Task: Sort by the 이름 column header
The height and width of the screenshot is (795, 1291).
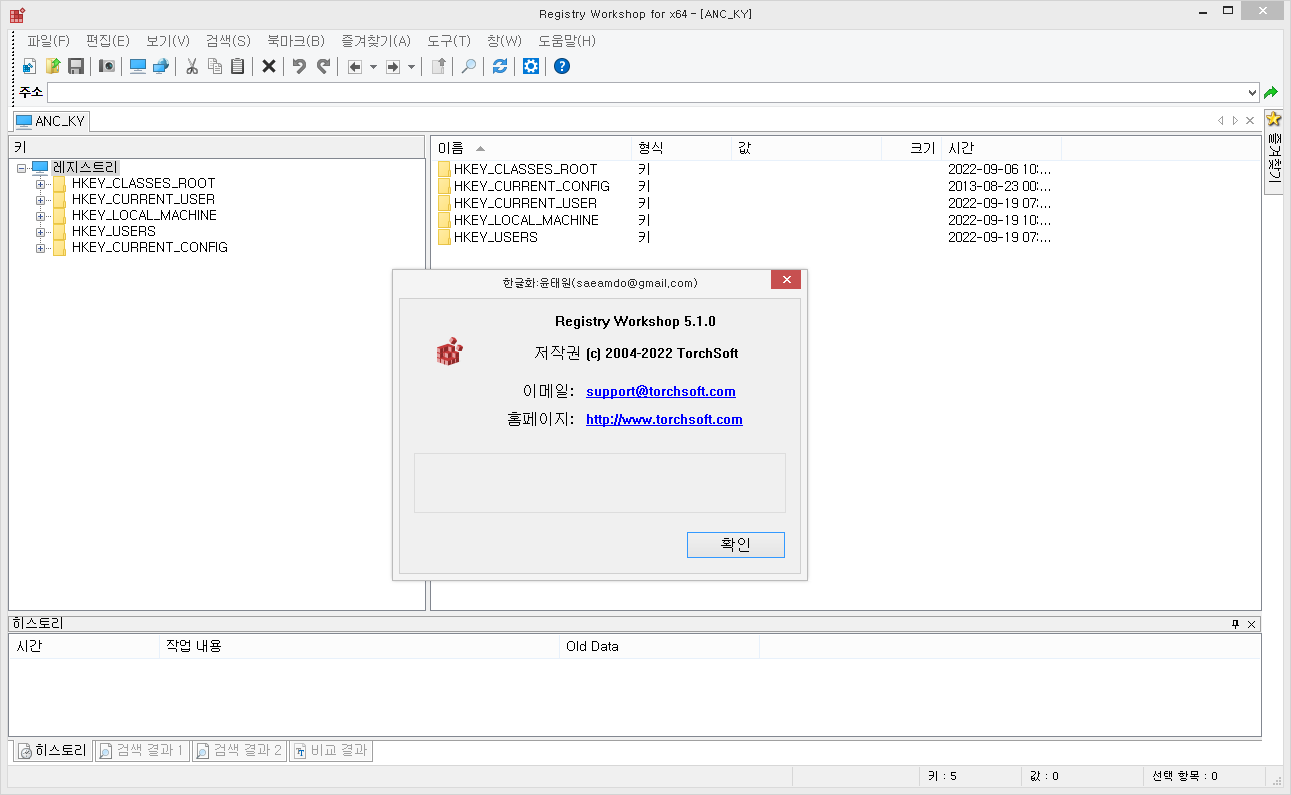Action: click(x=531, y=148)
